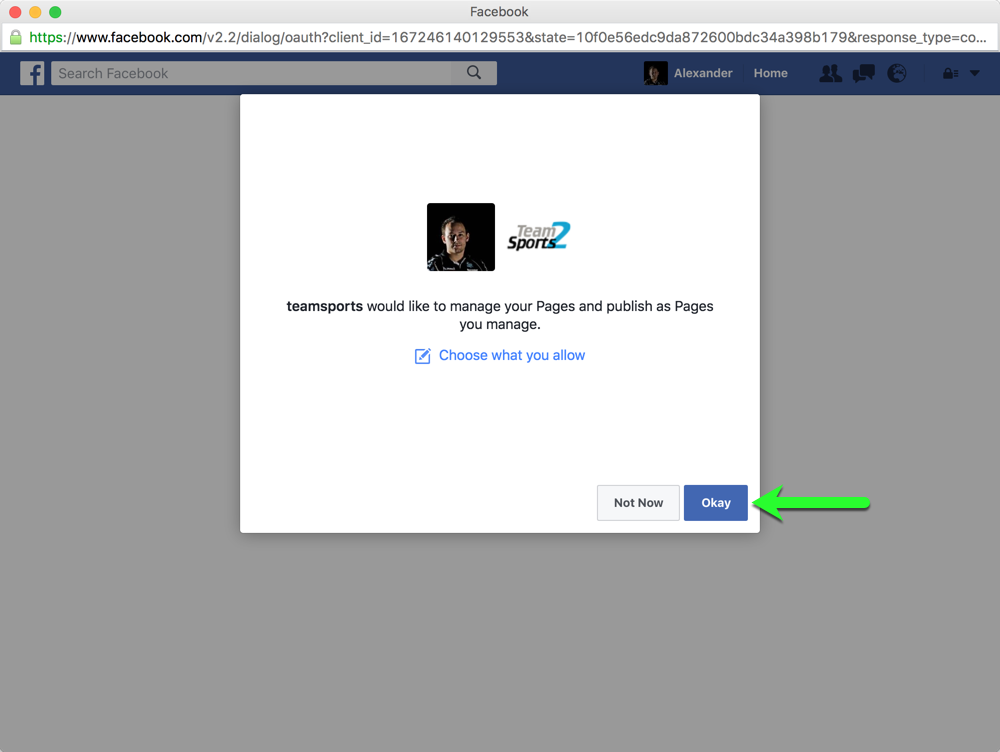The image size is (1000, 752).
Task: Open the privacy shortcuts lock icon
Action: tap(950, 73)
